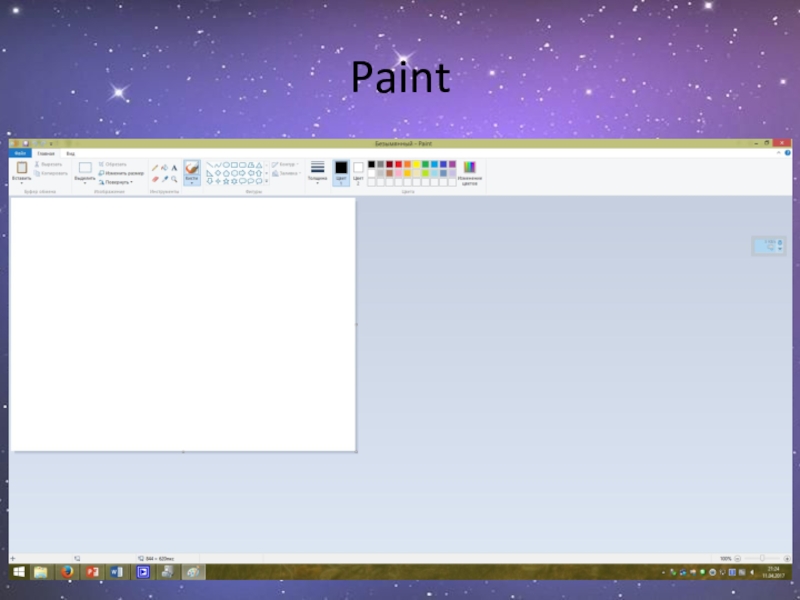The image size is (800, 600).
Task: Pick the purple color swatch
Action: tap(453, 164)
